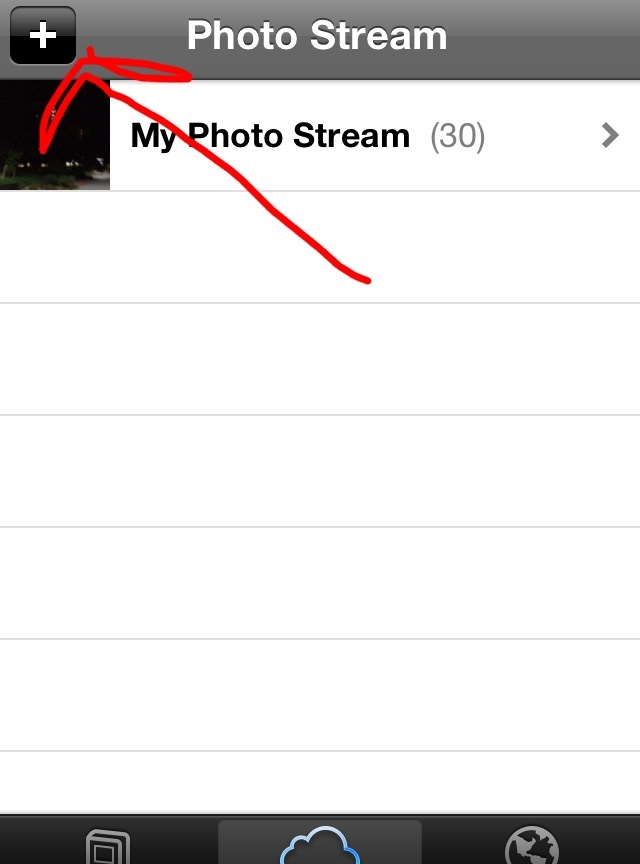Click the word Photo in the header title
The width and height of the screenshot is (640, 864).
click(242, 35)
